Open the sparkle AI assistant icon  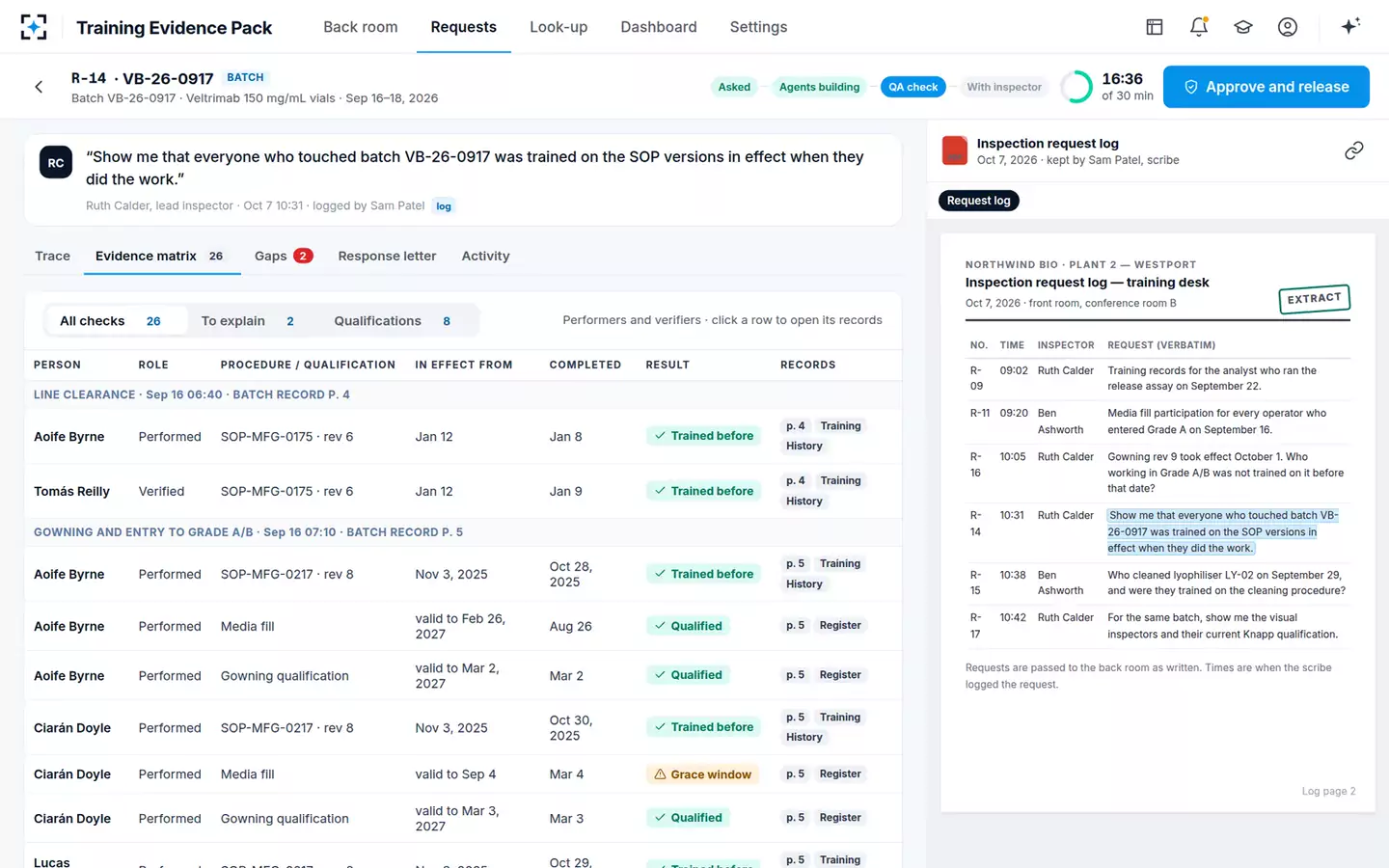click(1350, 26)
